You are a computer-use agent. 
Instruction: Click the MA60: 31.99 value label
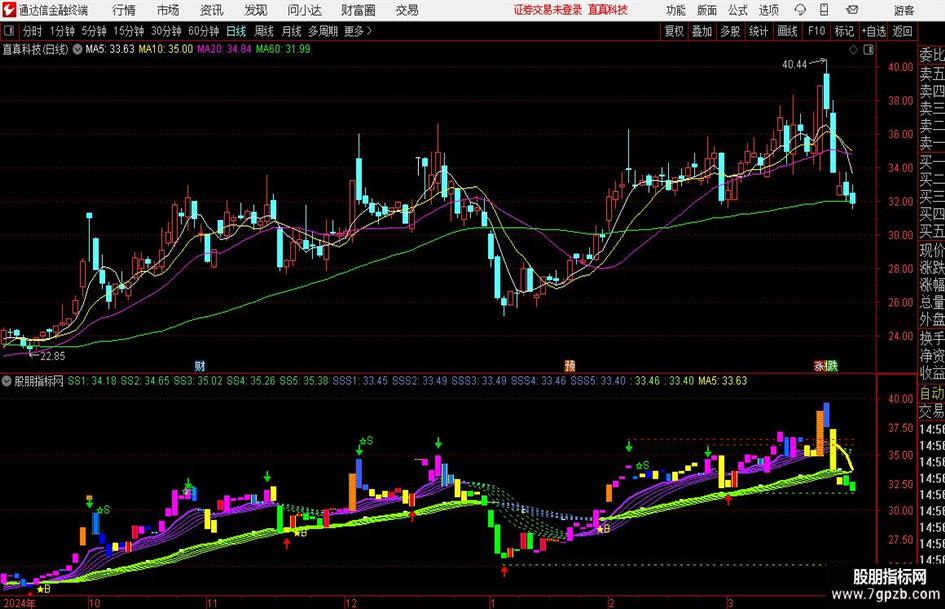click(283, 49)
